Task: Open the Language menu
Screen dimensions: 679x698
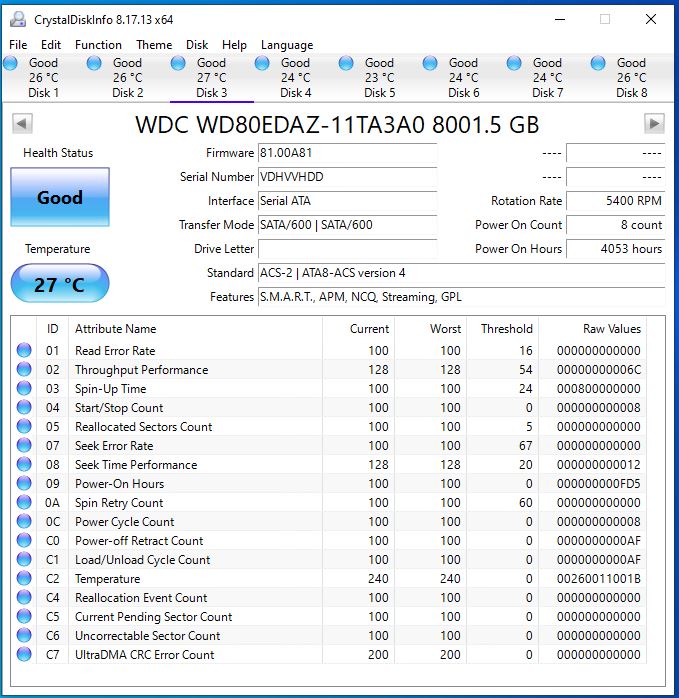Action: 287,45
